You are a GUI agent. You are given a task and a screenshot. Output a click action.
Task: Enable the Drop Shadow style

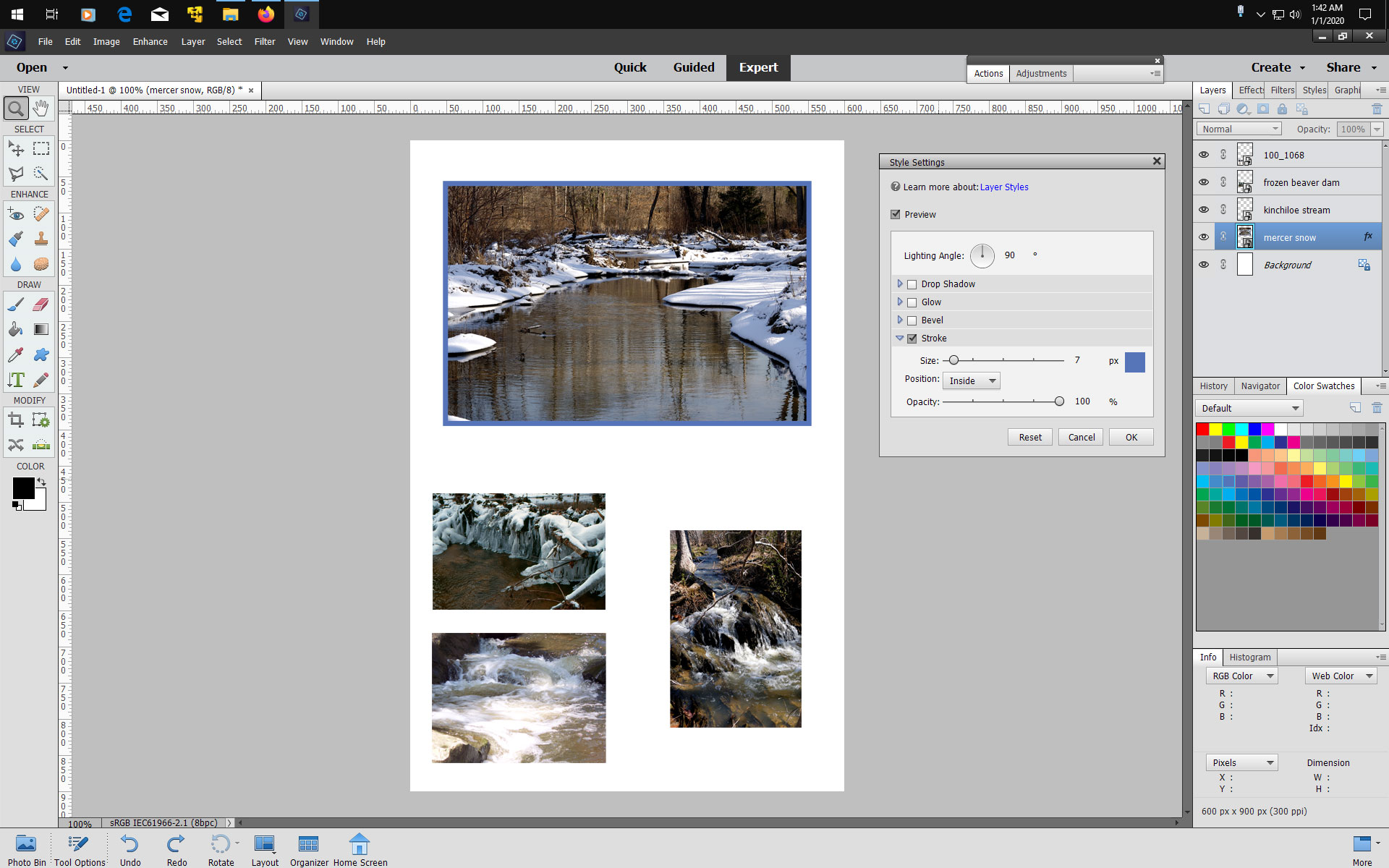click(x=912, y=284)
